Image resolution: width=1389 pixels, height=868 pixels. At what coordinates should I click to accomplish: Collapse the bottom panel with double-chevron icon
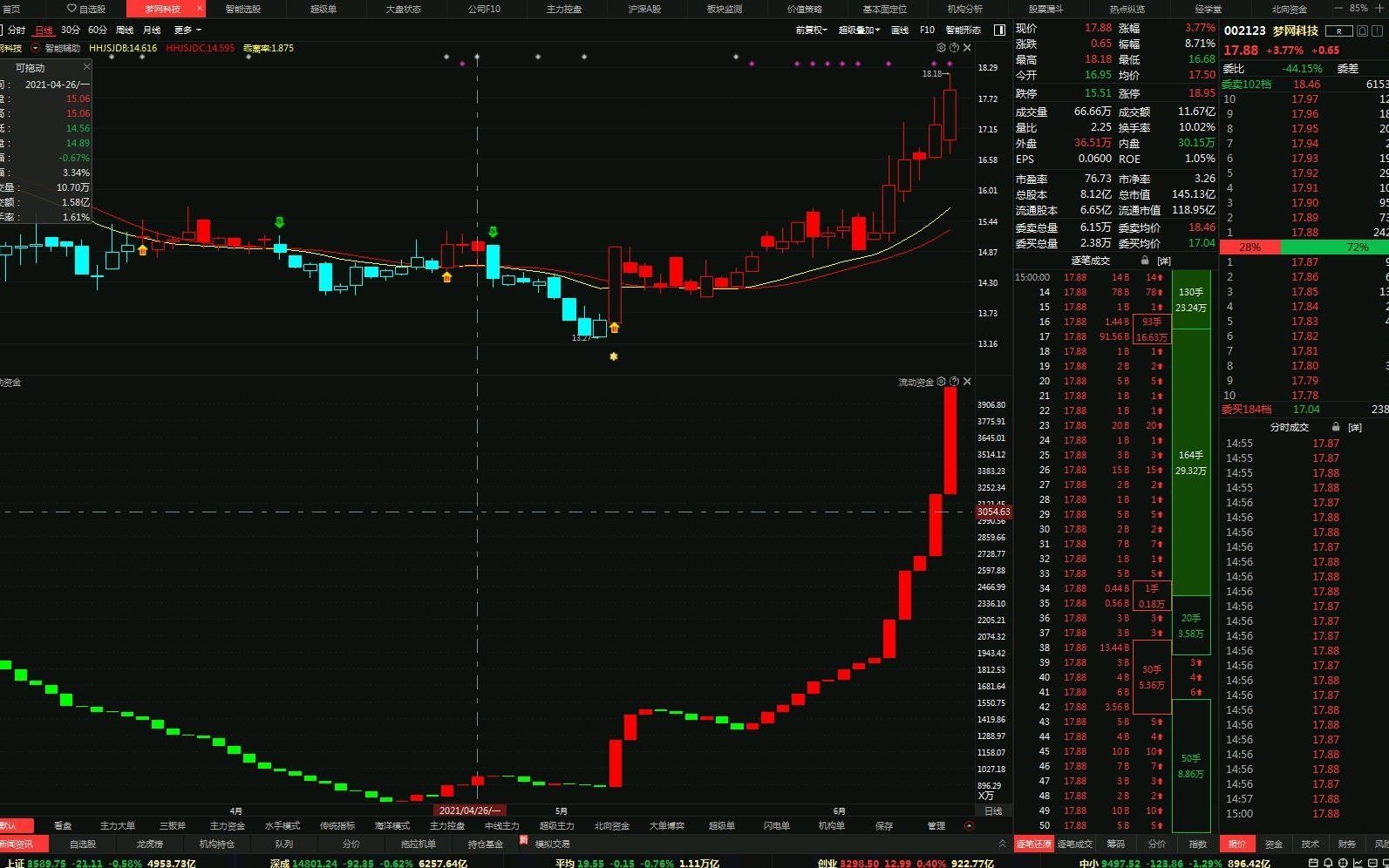pyautogui.click(x=1002, y=844)
